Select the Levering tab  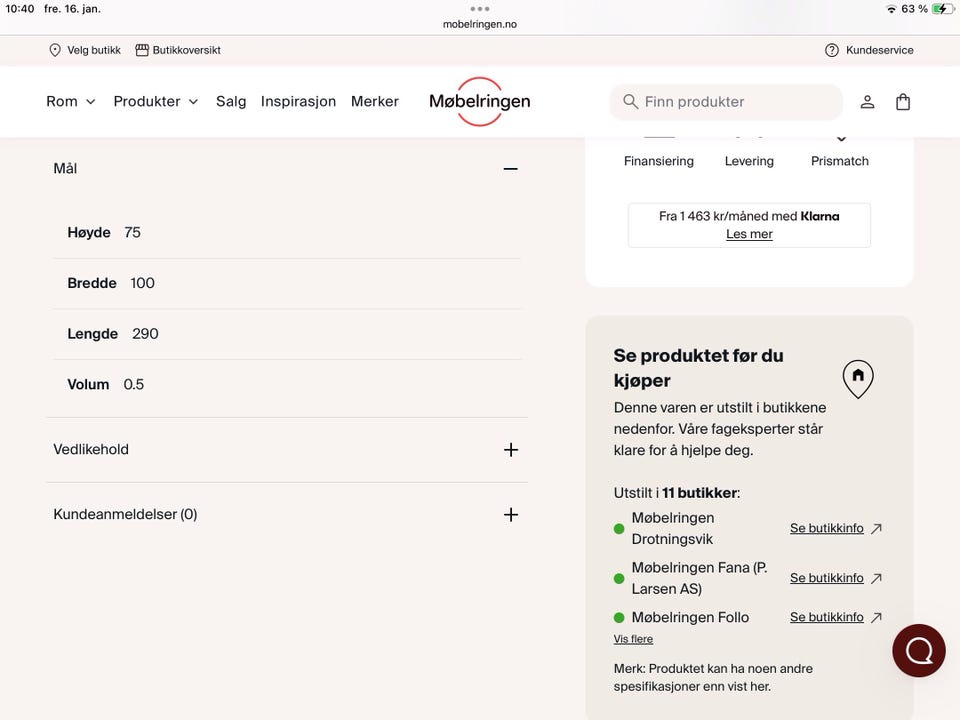tap(749, 161)
